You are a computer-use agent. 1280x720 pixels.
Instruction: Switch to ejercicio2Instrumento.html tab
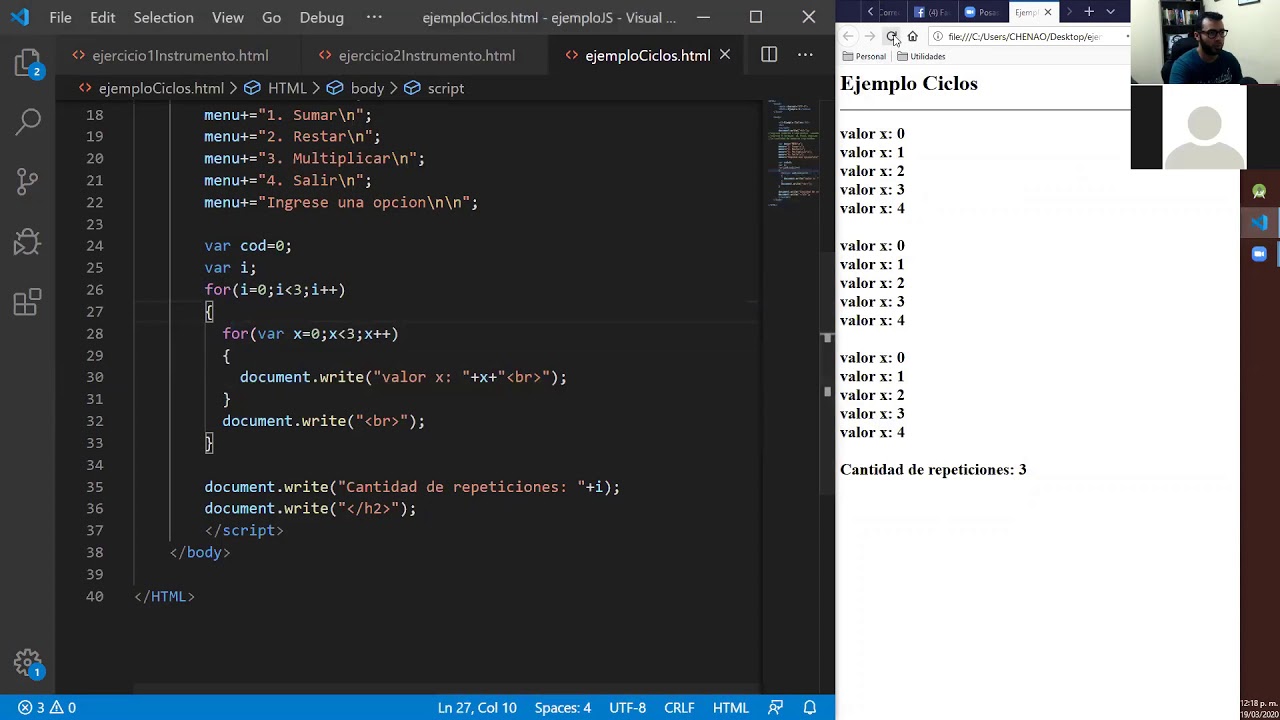tap(426, 55)
